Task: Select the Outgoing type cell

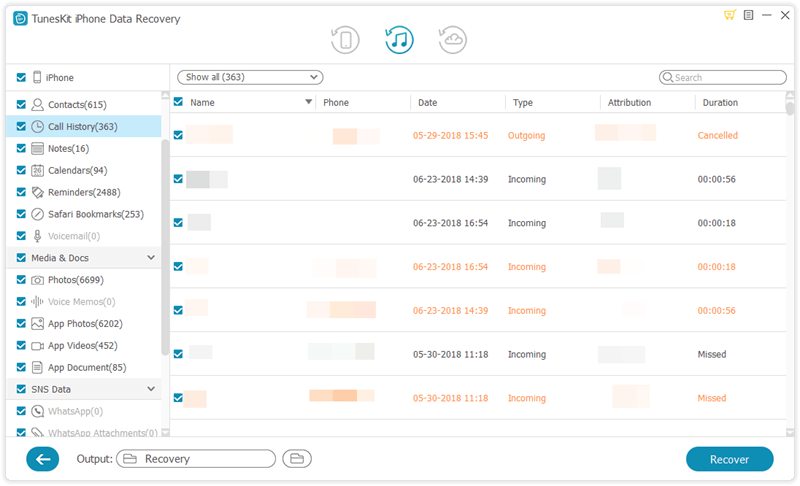Action: [526, 135]
